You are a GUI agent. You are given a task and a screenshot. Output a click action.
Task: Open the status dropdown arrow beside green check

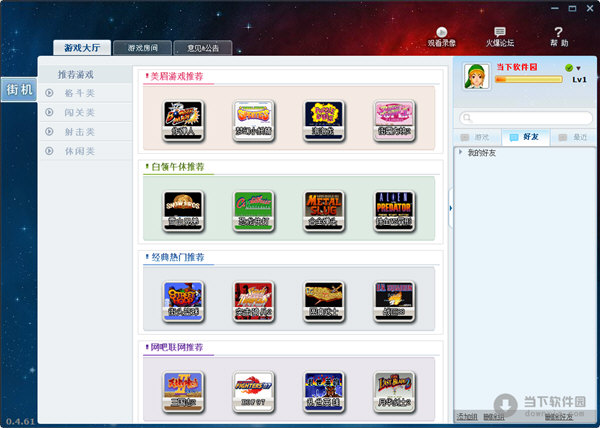(x=579, y=68)
